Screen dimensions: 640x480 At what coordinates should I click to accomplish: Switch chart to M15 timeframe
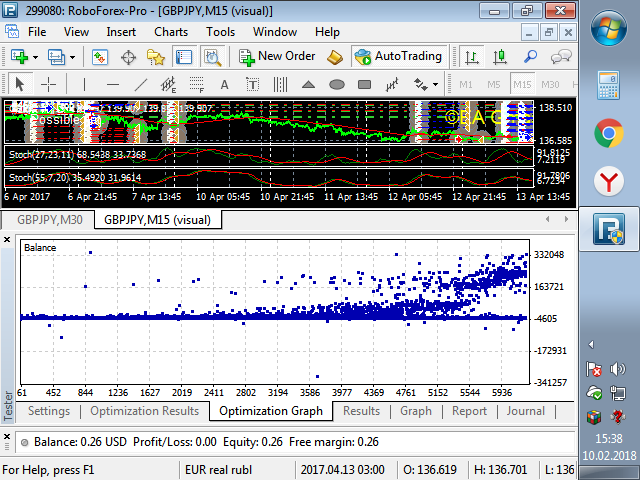click(x=523, y=84)
